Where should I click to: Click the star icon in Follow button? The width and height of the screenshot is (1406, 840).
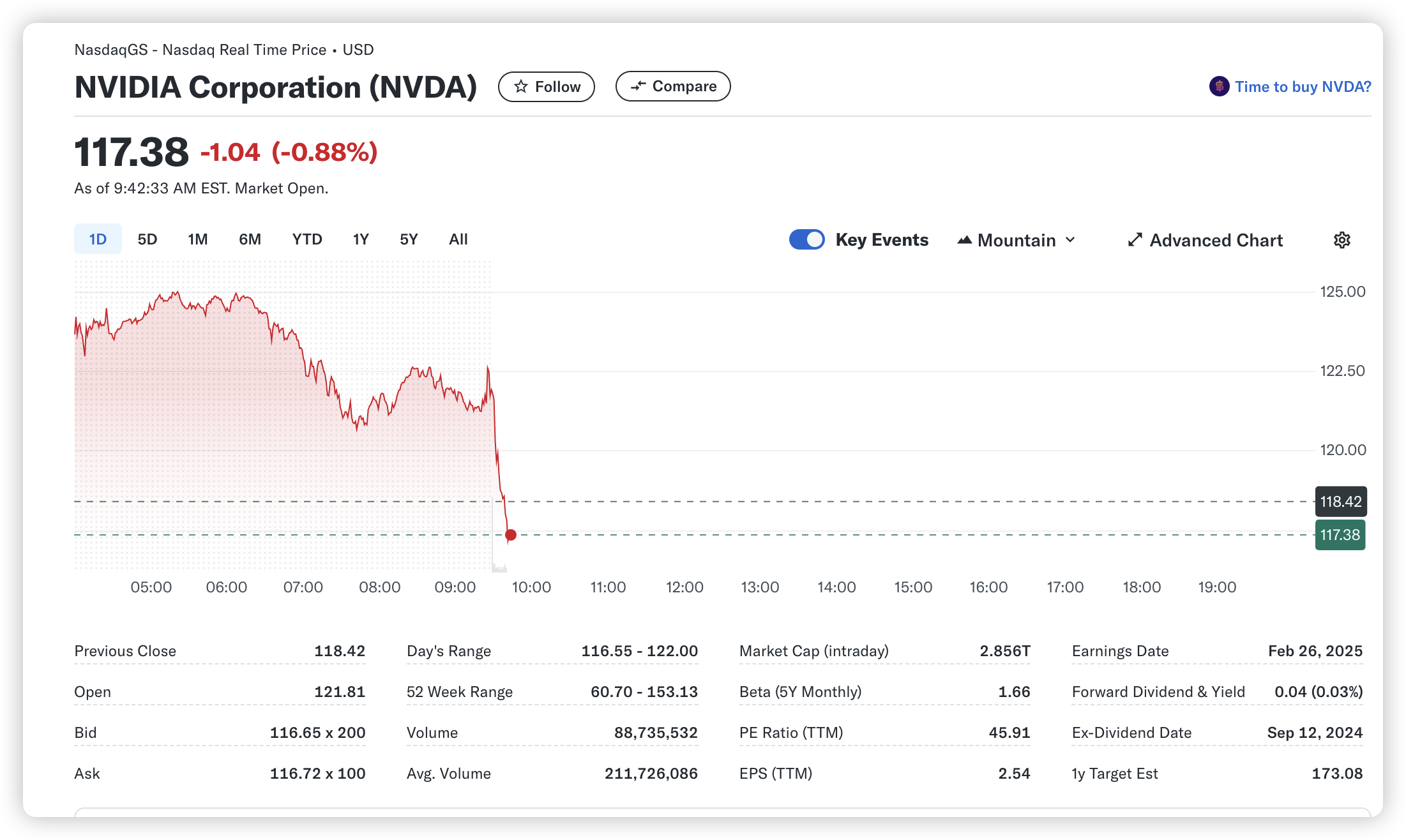(521, 86)
